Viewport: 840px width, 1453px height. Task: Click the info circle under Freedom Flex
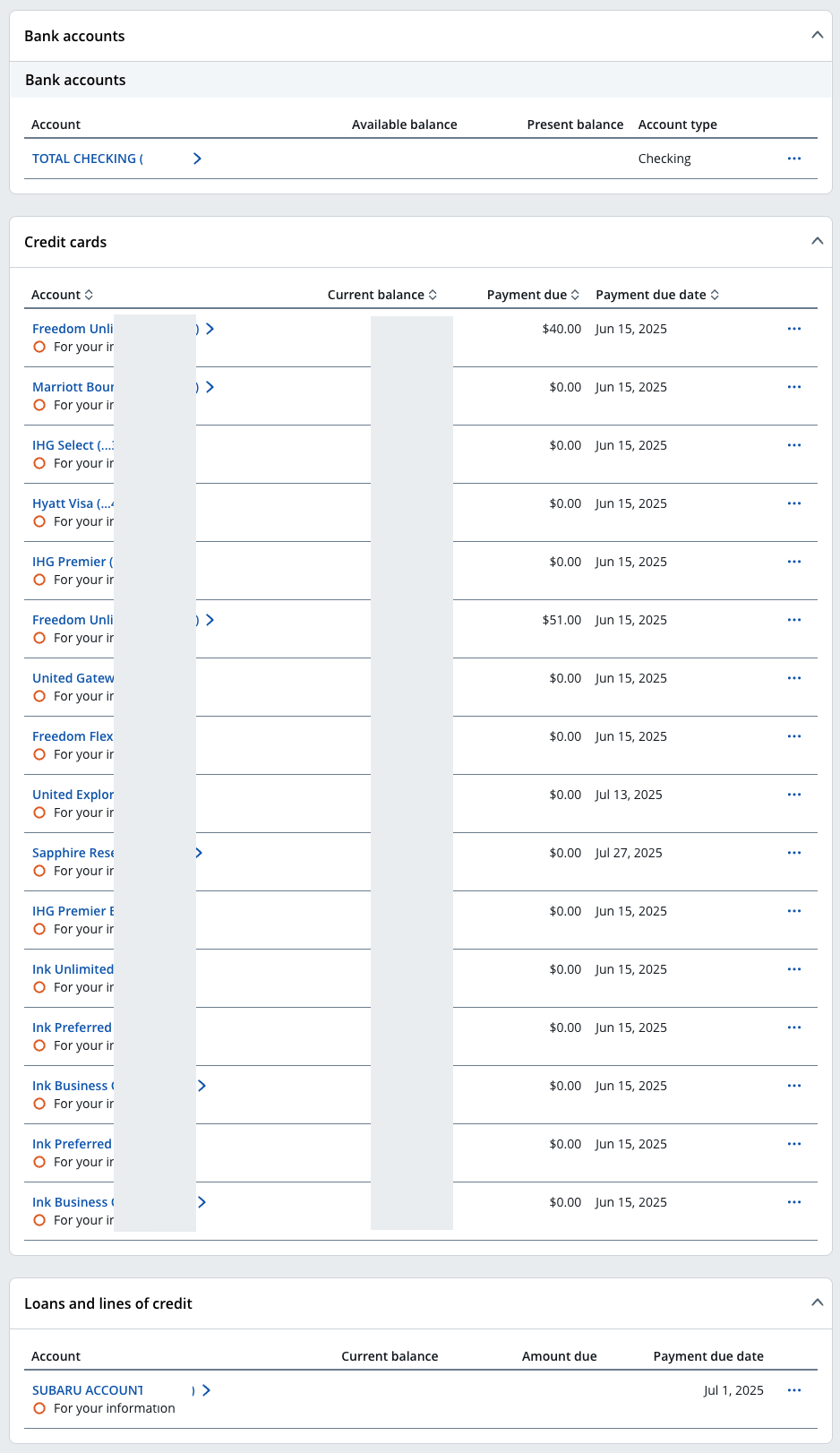(x=39, y=754)
